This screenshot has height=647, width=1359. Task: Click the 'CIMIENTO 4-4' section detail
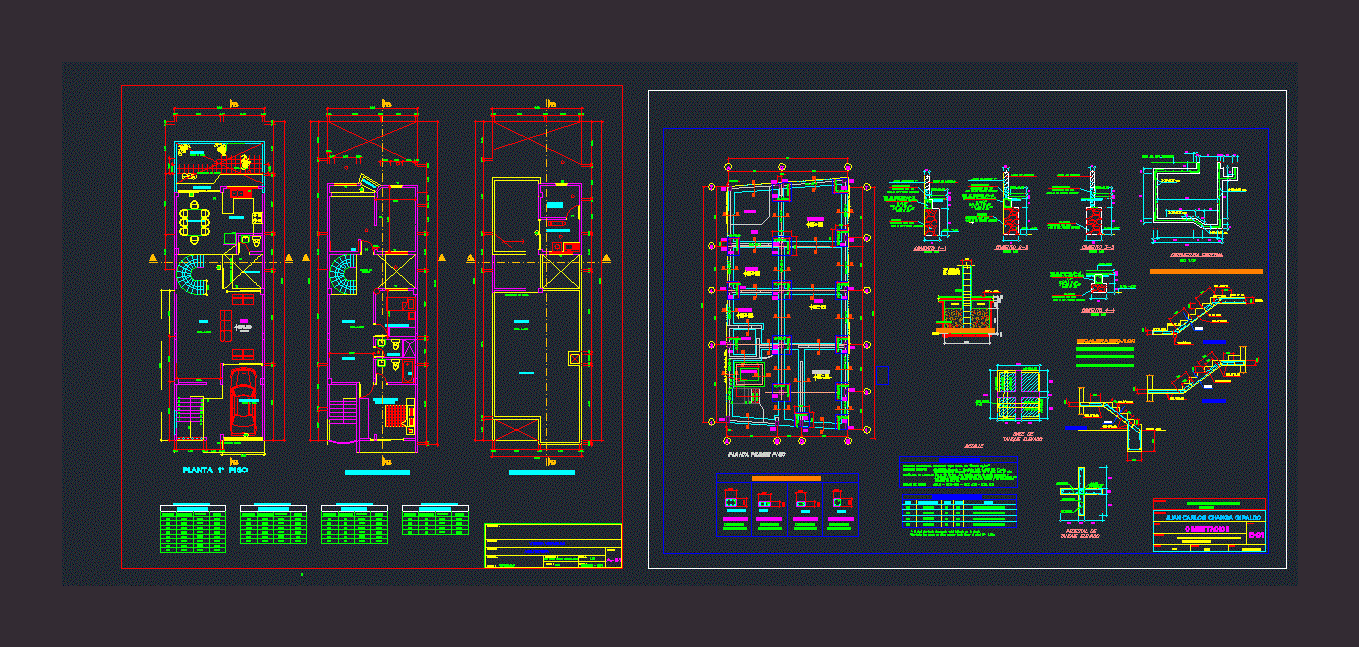[1090, 291]
